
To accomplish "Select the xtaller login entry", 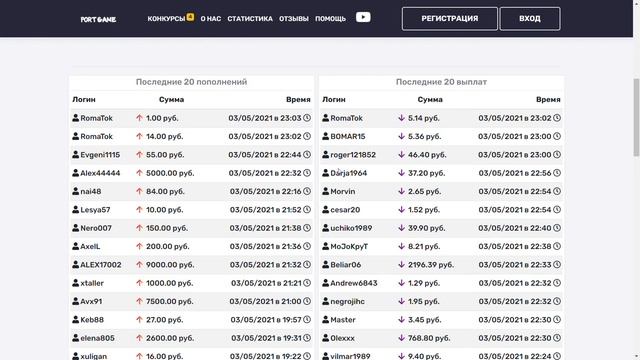I will [92, 283].
